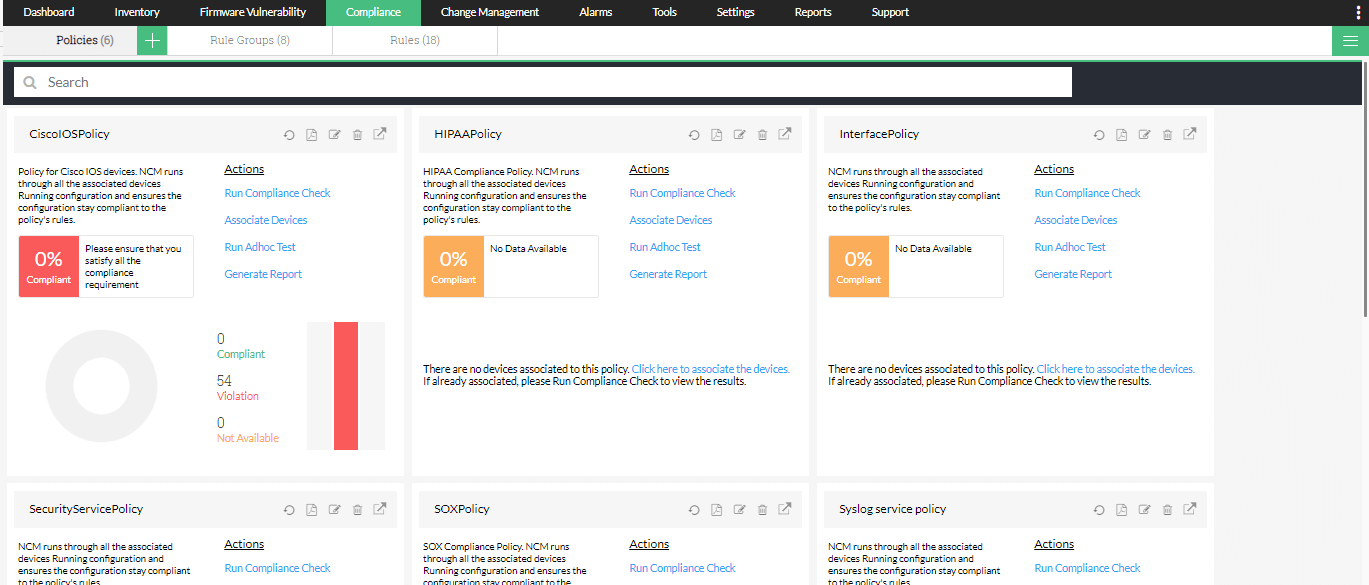Viewport: 1369px width, 585px height.
Task: Edit the Syslog service policy
Action: (1144, 509)
